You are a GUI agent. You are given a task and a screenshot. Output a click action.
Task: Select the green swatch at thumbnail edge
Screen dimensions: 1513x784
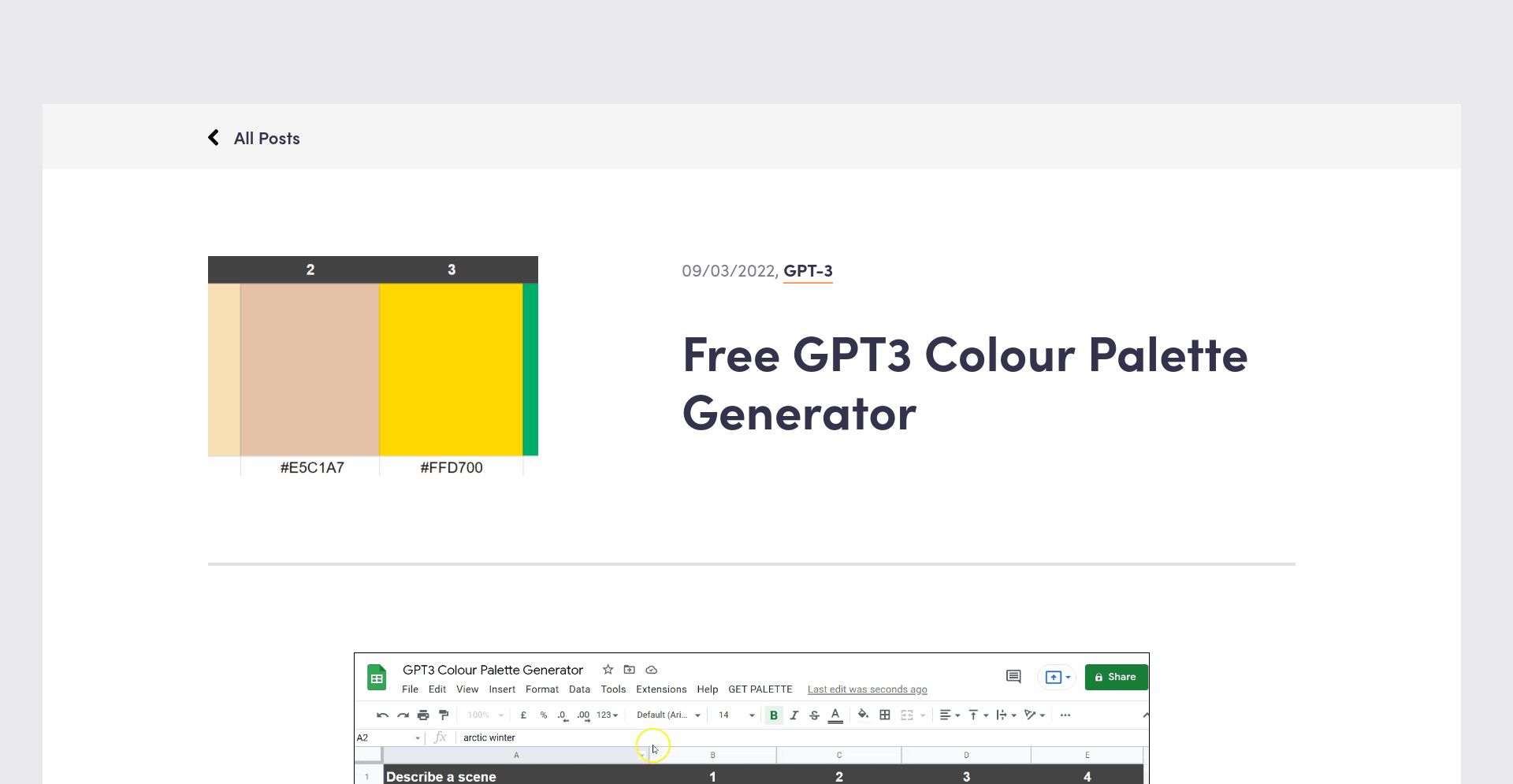(x=530, y=369)
